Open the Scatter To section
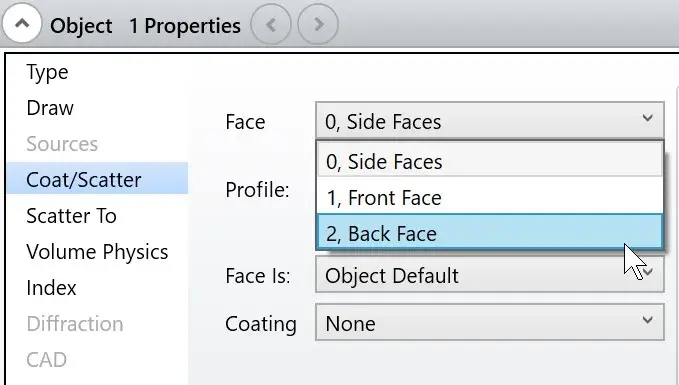Image resolution: width=679 pixels, height=385 pixels. pyautogui.click(x=71, y=216)
